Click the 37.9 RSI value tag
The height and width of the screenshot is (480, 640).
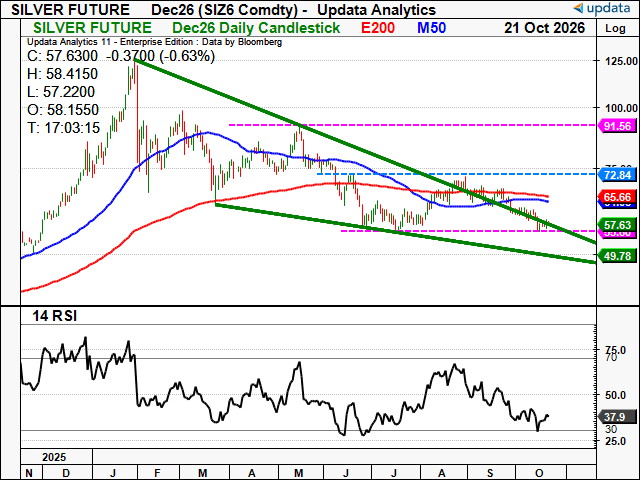pyautogui.click(x=617, y=417)
